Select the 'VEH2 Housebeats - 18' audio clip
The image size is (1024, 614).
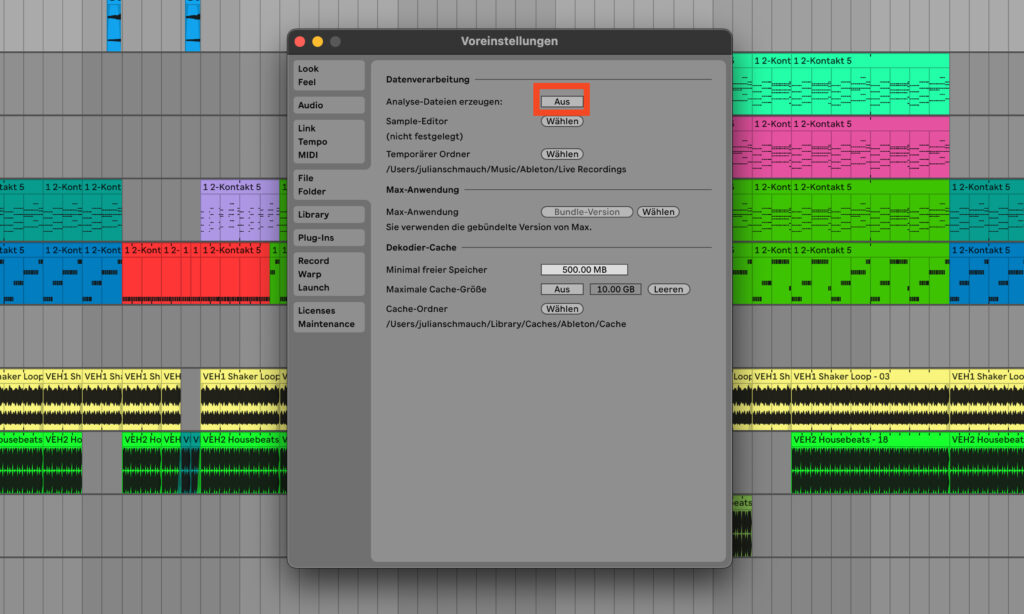870,462
